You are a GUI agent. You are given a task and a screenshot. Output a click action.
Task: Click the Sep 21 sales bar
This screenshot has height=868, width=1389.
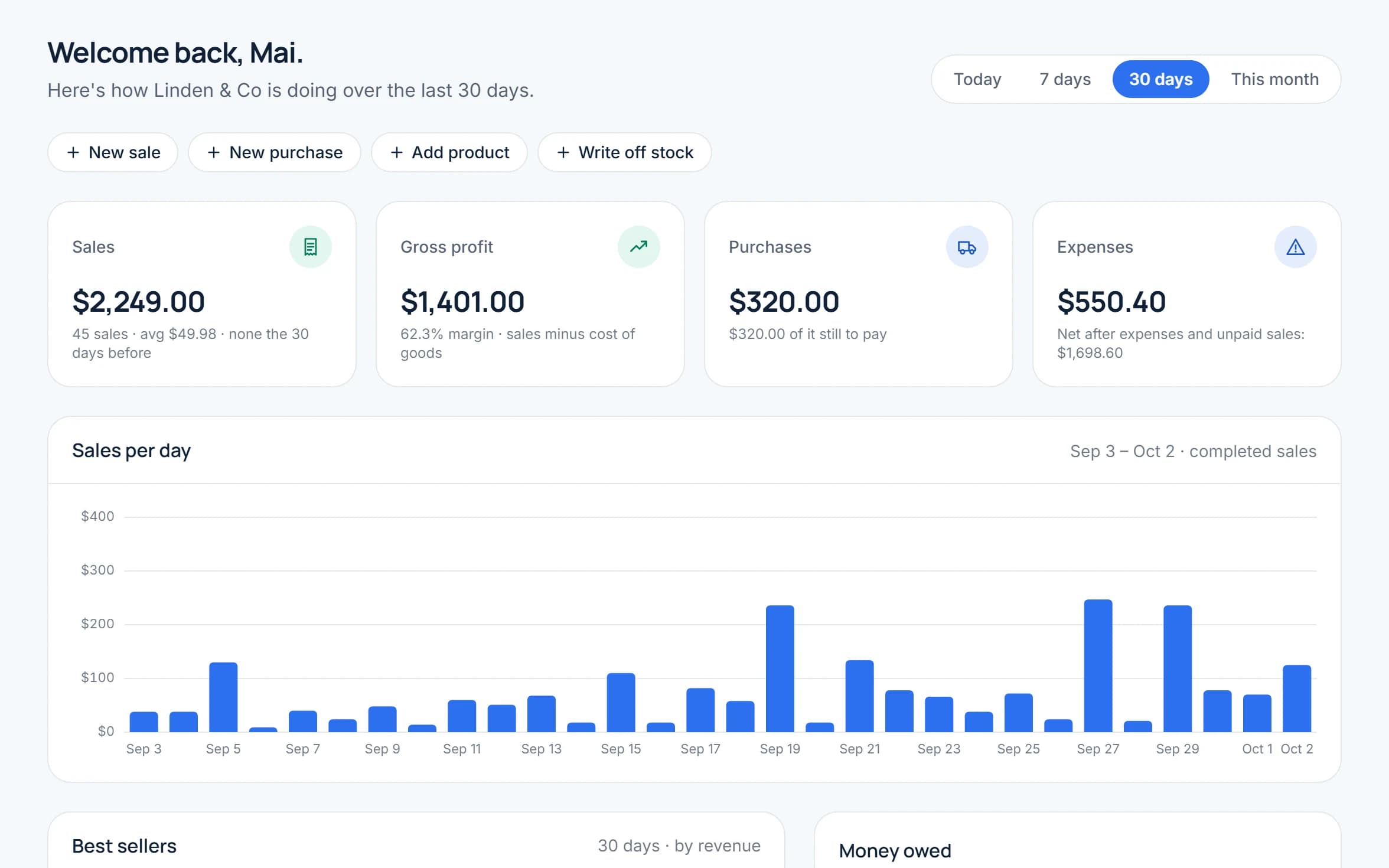click(859, 696)
